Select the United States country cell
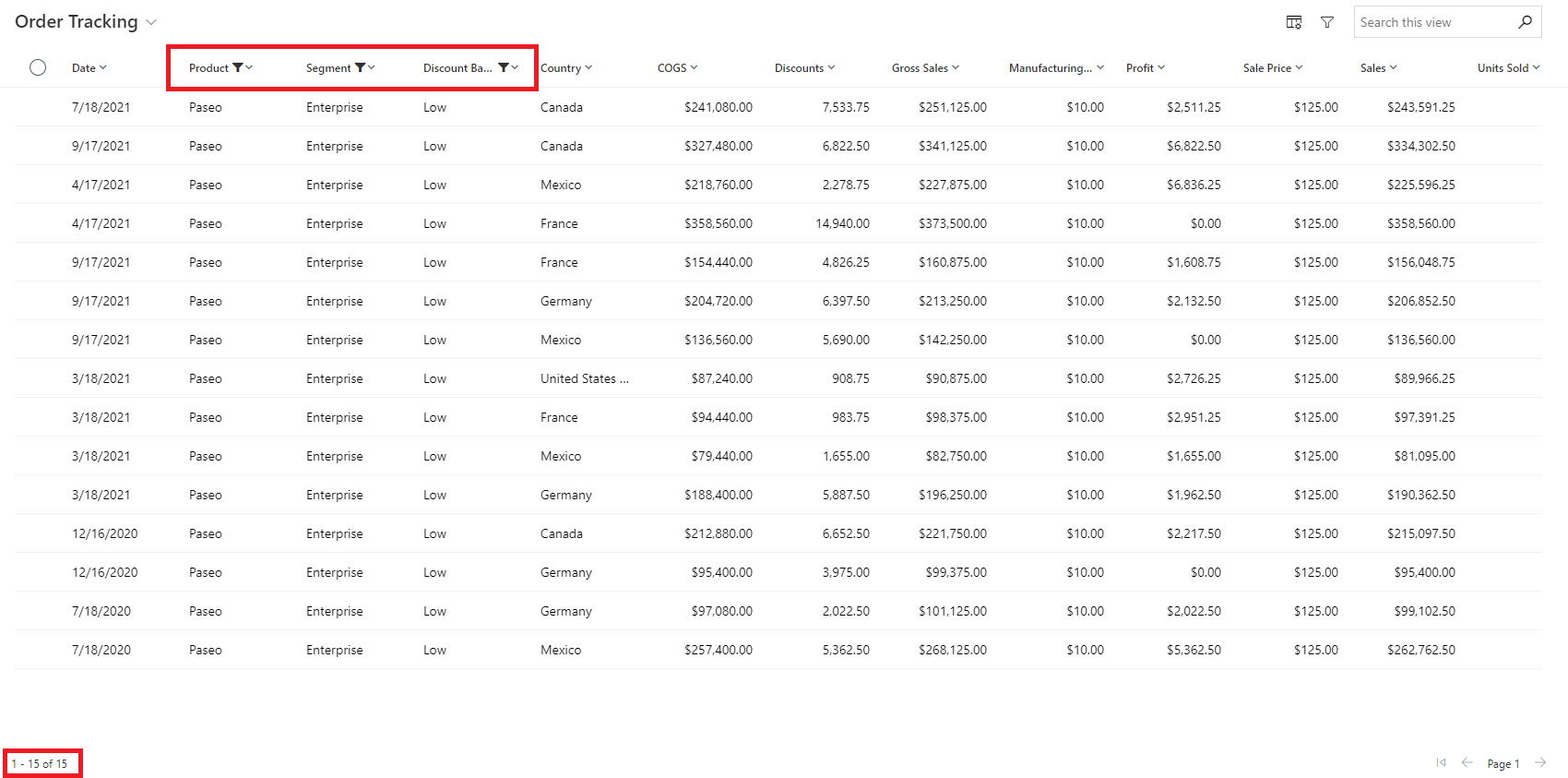This screenshot has width=1568, height=778. point(585,378)
